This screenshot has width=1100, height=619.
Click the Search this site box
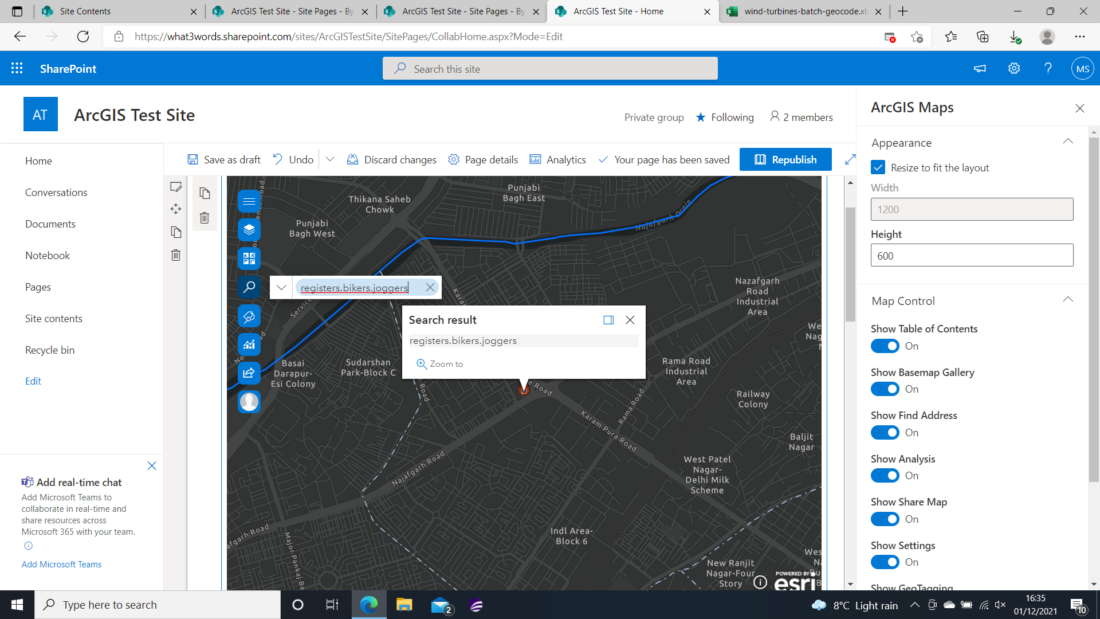(x=550, y=69)
